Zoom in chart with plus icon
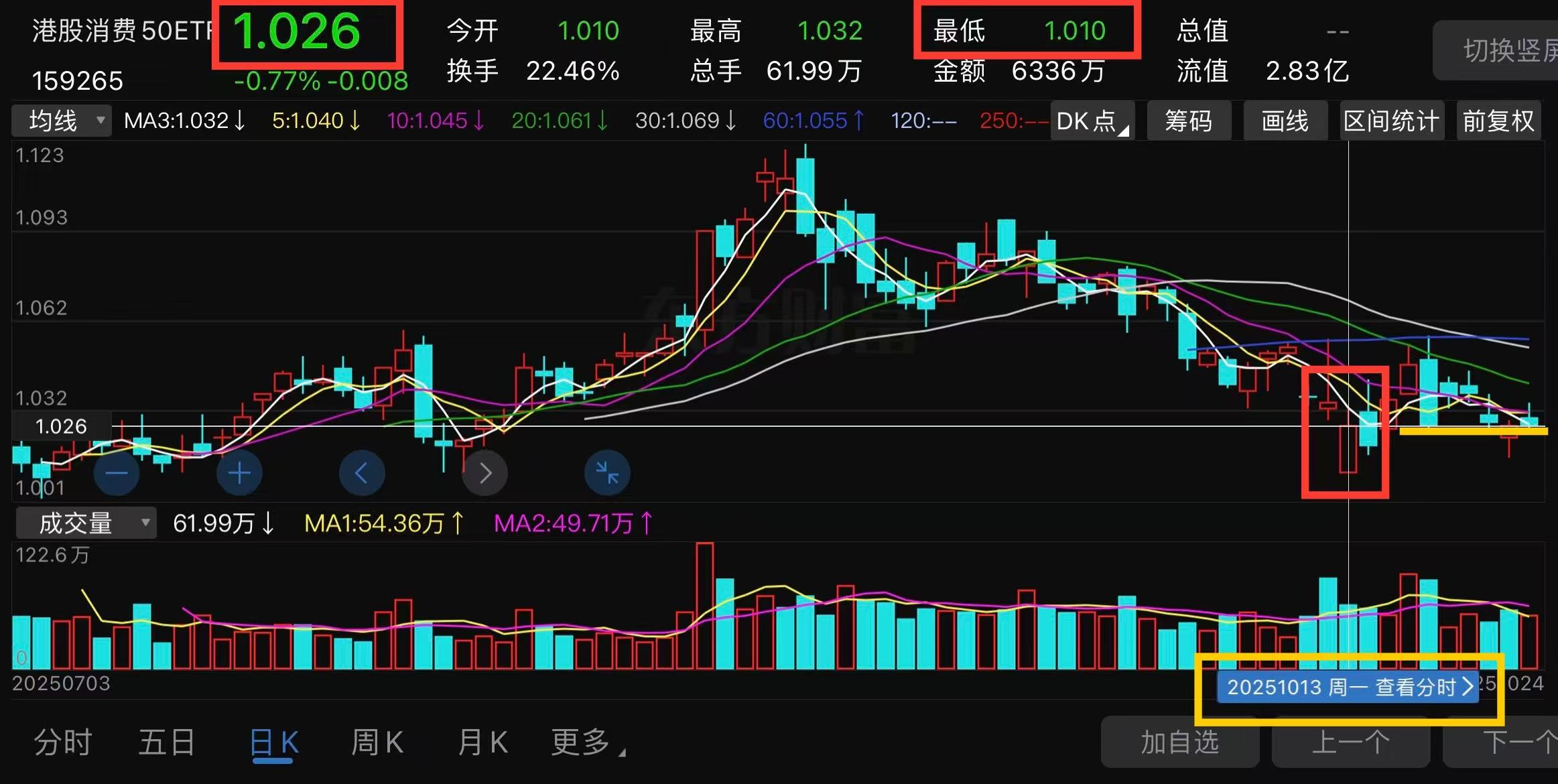The height and width of the screenshot is (784, 1558). coord(239,473)
